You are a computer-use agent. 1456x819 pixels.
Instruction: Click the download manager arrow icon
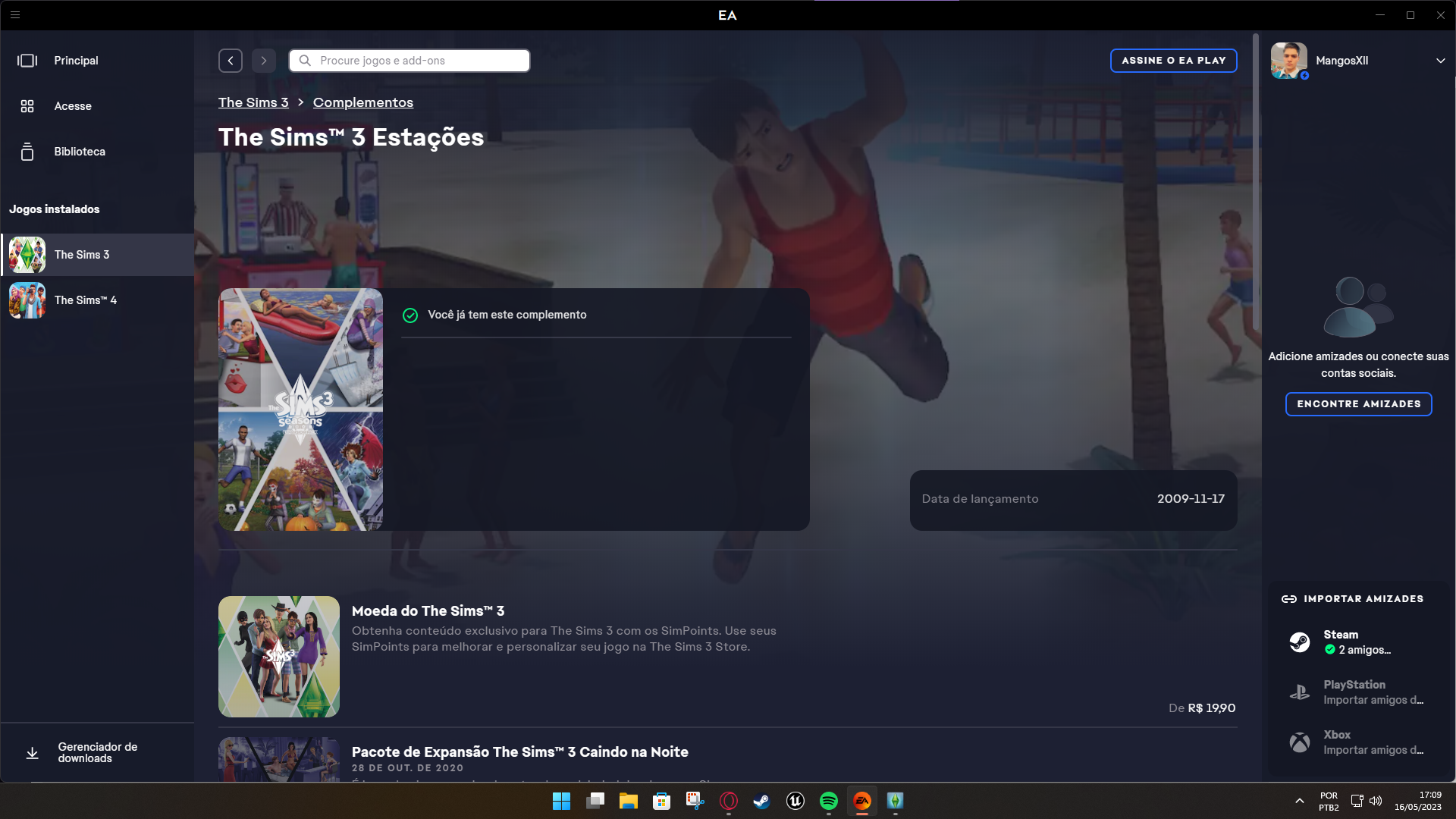click(32, 753)
